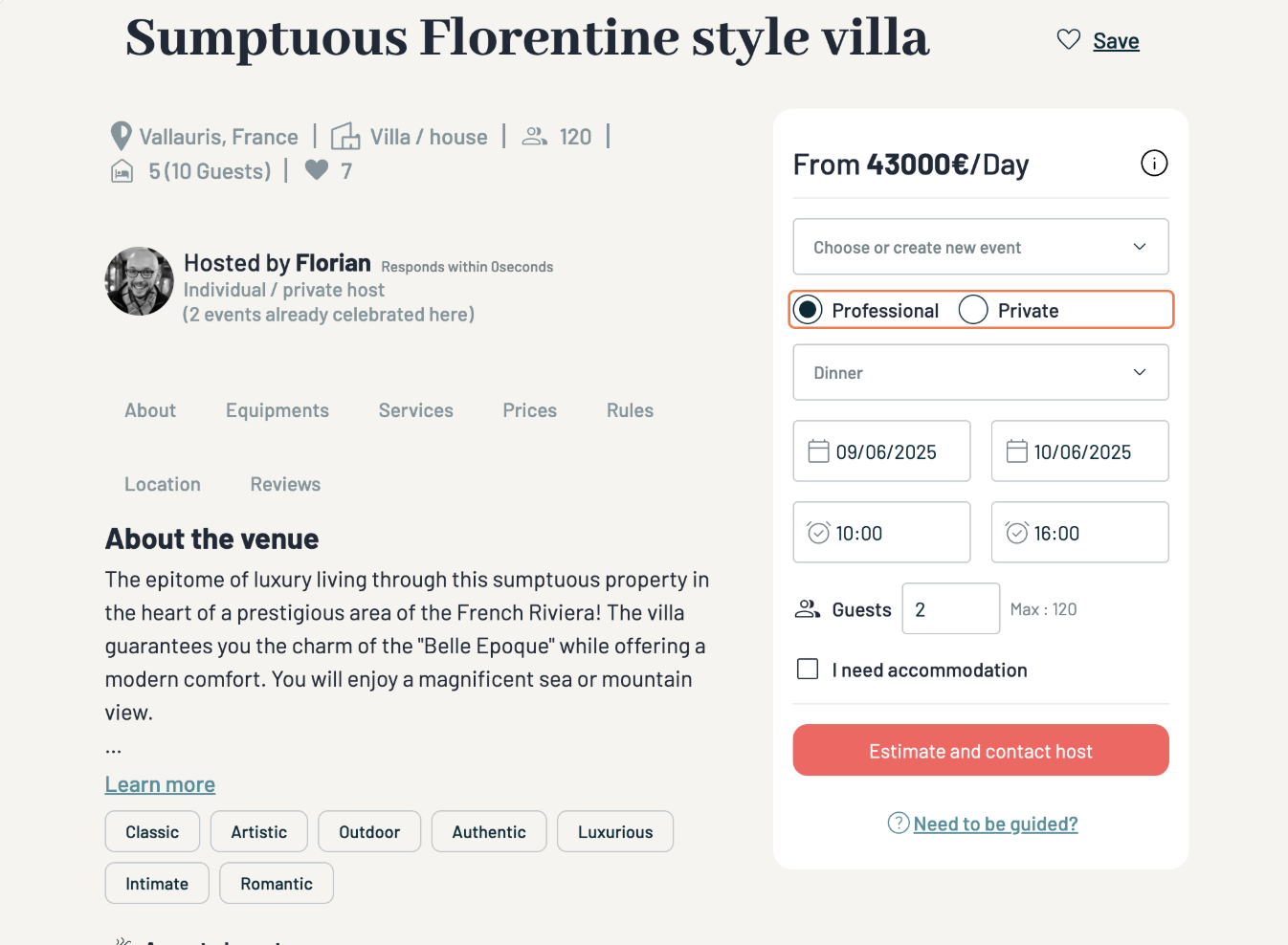Screen dimensions: 1288x945
Task: Check the I need accommodation box
Action: tap(808, 670)
